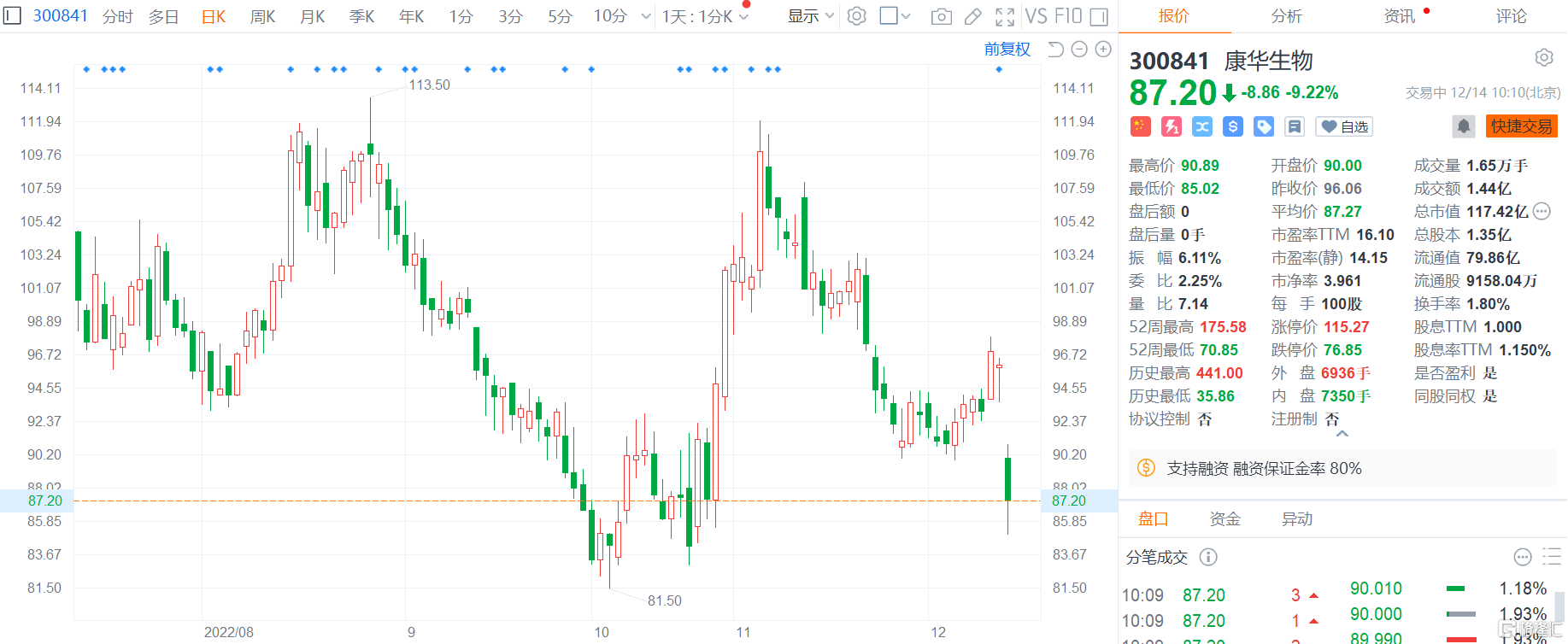
Task: Expand the layout square dropdown arrow
Action: pyautogui.click(x=906, y=16)
